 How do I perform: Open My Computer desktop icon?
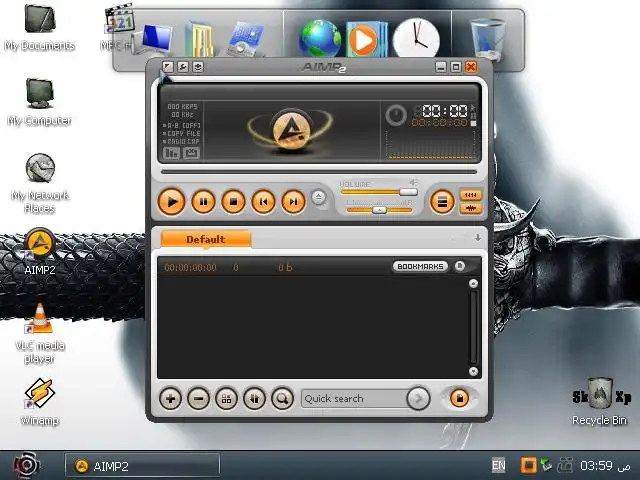[40, 102]
